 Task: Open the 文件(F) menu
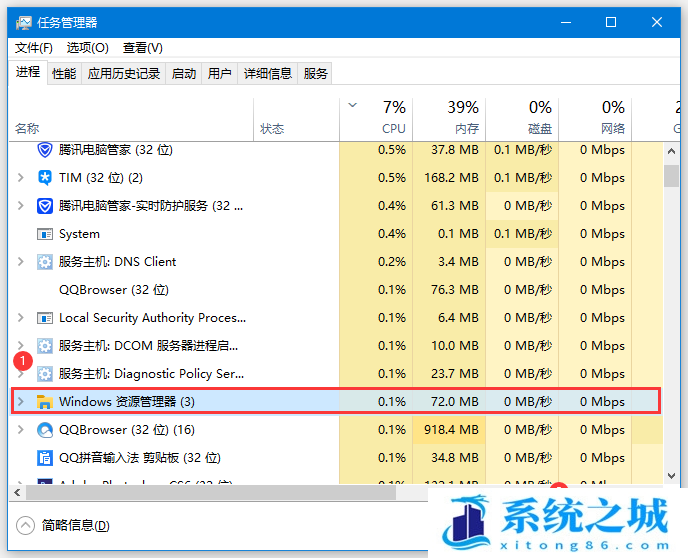click(x=34, y=47)
